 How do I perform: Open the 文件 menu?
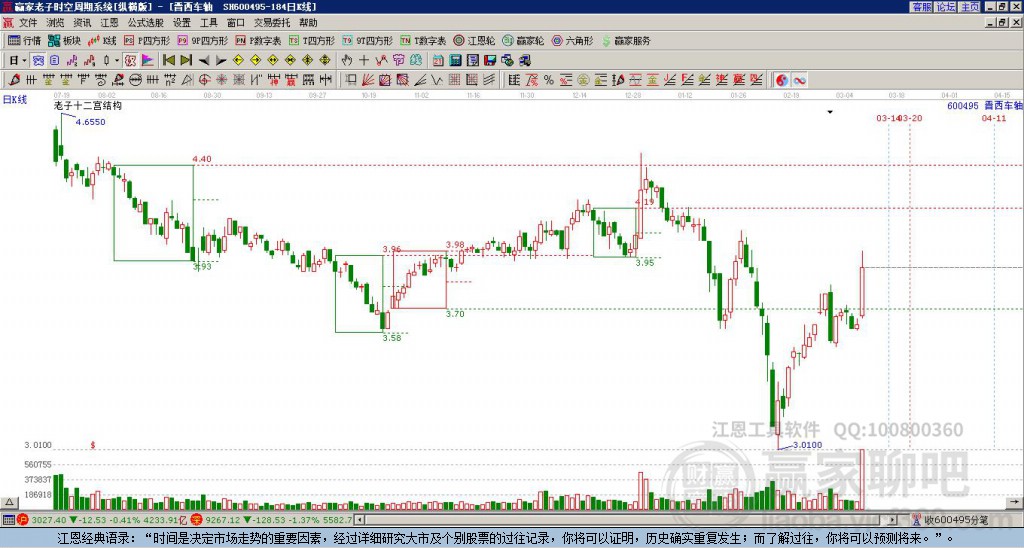coord(28,23)
